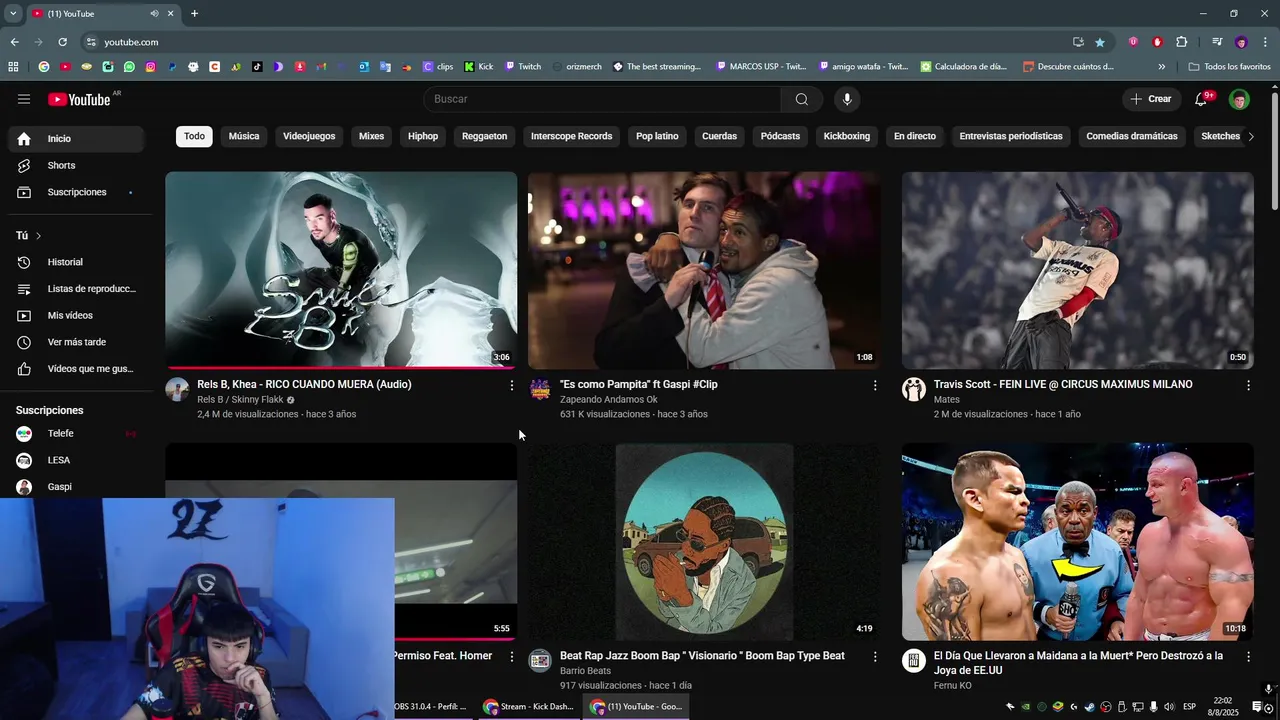Screen dimensions: 1280x720
Task: Expand the Tú section chevron
Action: [x=38, y=236]
